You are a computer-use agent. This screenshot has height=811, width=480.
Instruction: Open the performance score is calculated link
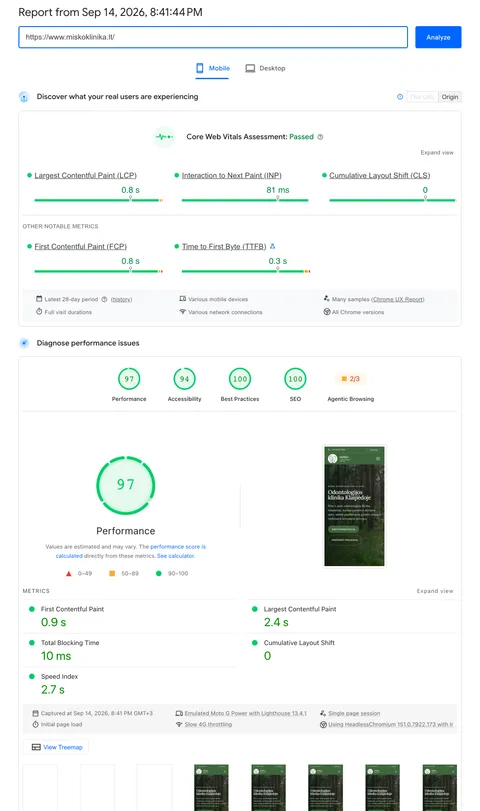click(131, 551)
